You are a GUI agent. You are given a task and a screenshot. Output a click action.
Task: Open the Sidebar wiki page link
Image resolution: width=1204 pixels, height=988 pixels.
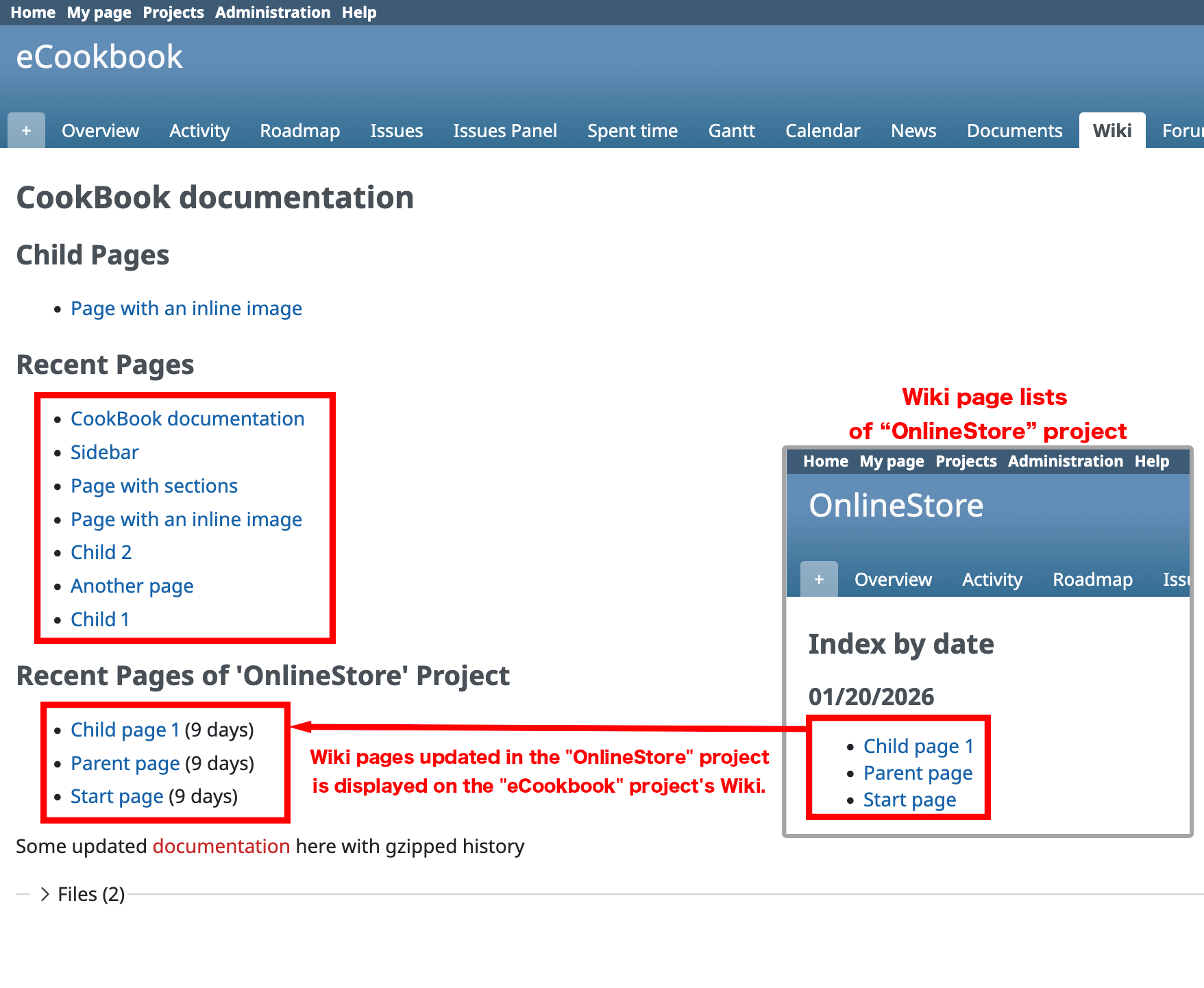coord(104,452)
